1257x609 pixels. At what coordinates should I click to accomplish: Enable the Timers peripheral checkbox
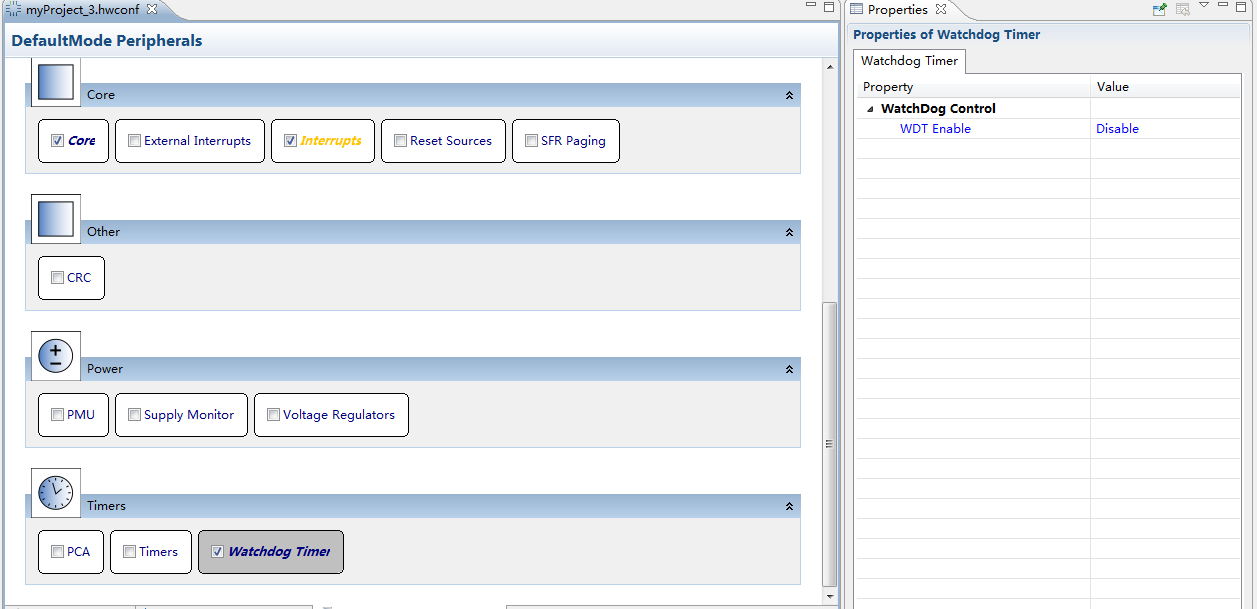point(129,552)
